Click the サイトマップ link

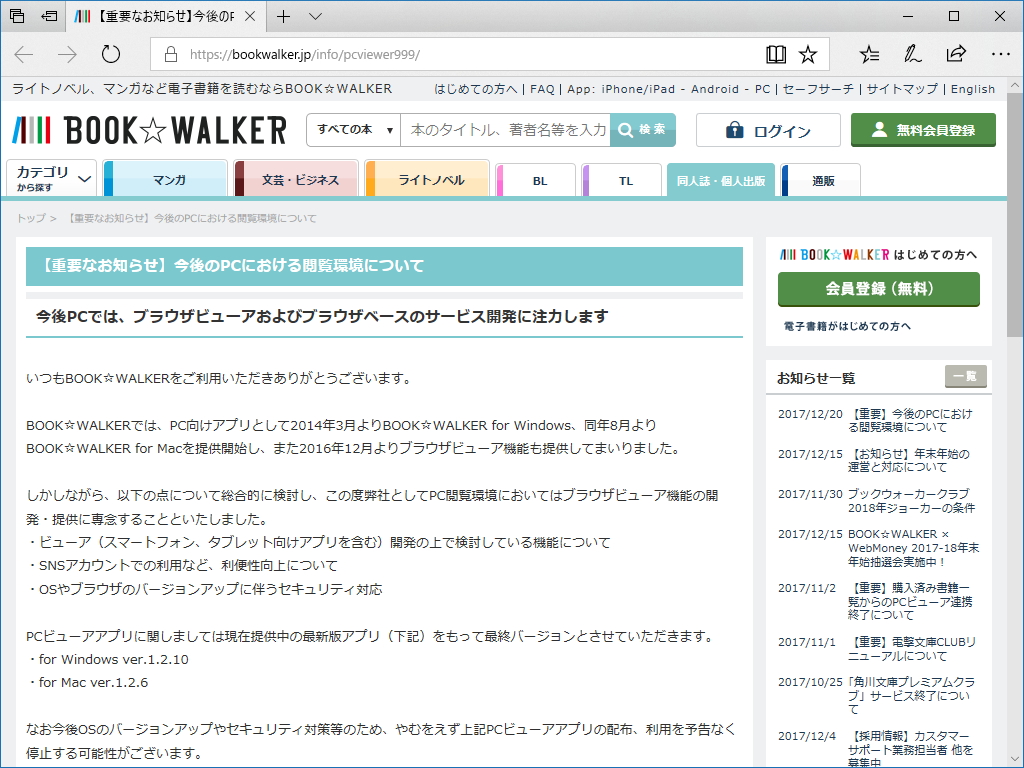(902, 89)
